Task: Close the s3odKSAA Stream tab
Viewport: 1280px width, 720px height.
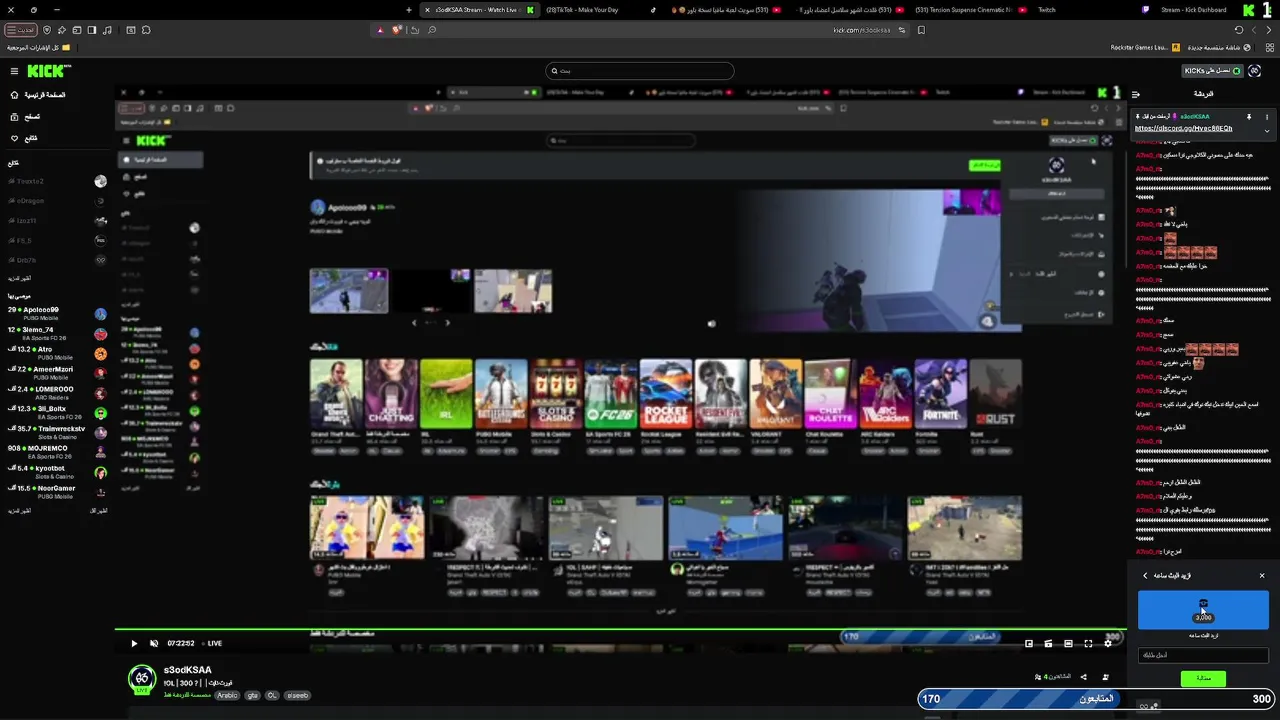Action: click(x=428, y=10)
